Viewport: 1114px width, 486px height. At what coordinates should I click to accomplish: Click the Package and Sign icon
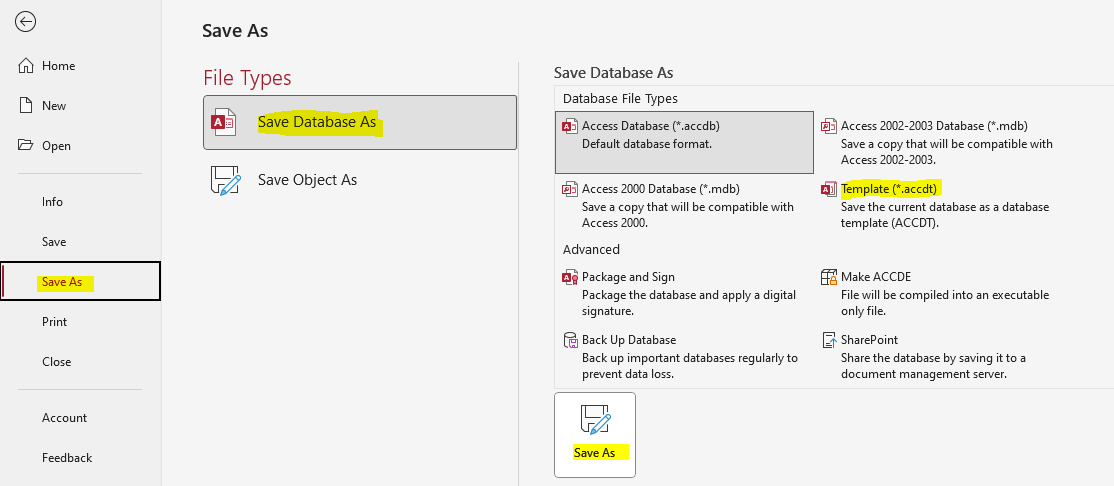[x=570, y=277]
